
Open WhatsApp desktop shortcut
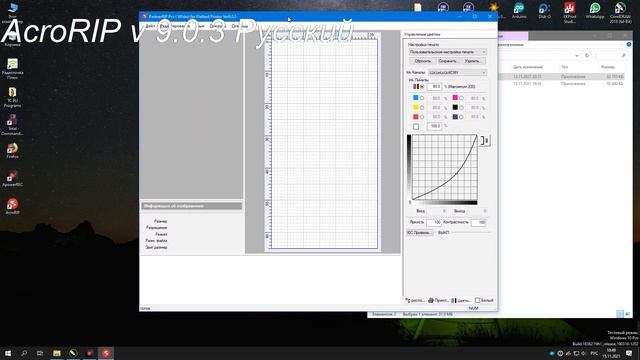coord(595,10)
